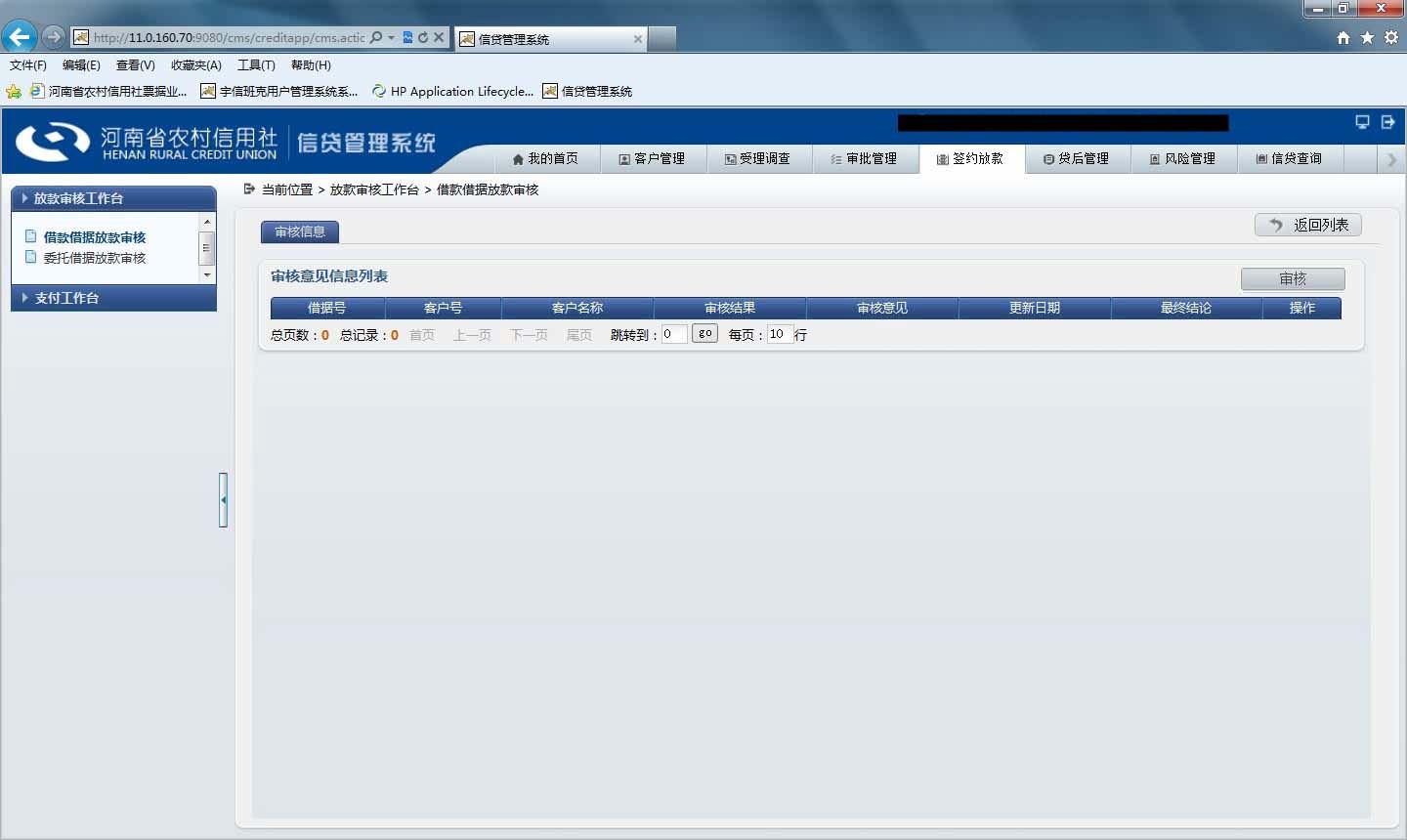The height and width of the screenshot is (840, 1407).
Task: Click the browser URL address field
Action: pos(229,37)
